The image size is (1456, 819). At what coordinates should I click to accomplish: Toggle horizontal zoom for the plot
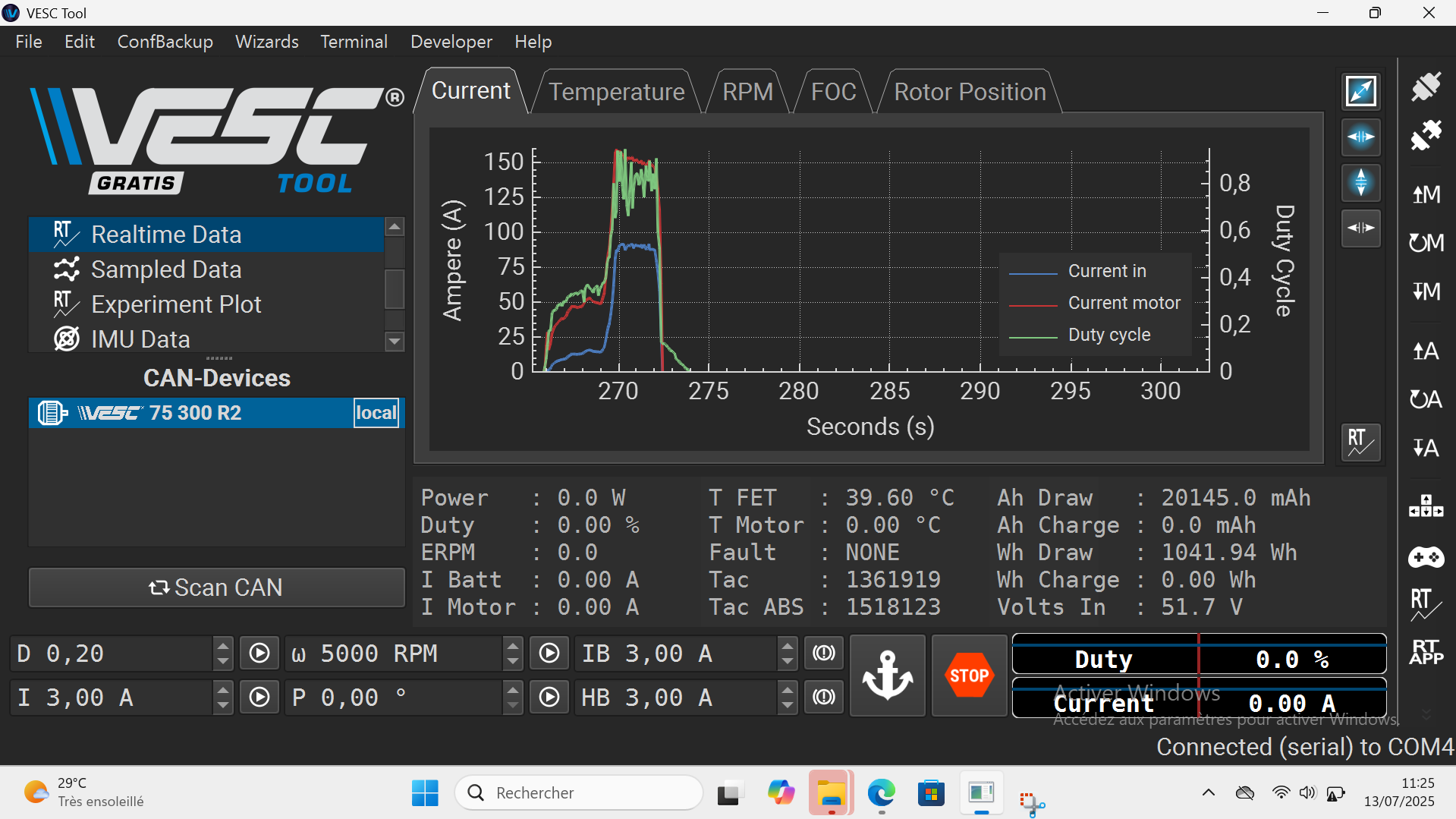pyautogui.click(x=1360, y=137)
